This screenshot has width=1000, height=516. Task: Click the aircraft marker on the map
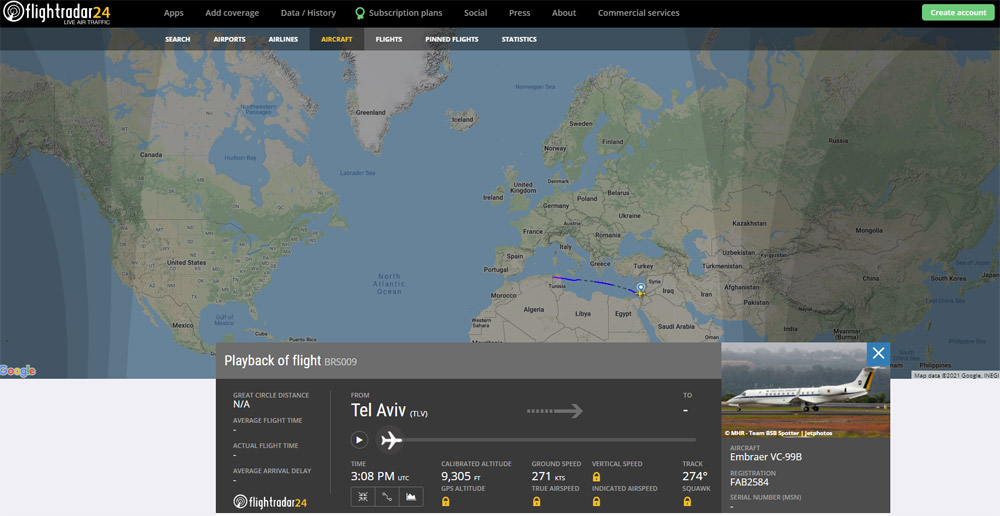coord(640,292)
